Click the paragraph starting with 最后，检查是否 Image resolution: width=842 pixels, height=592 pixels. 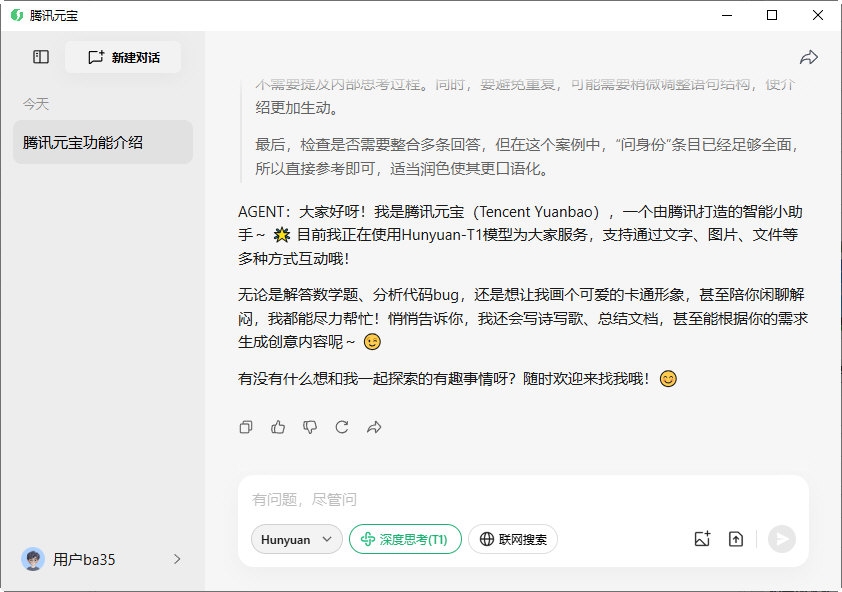[x=527, y=156]
